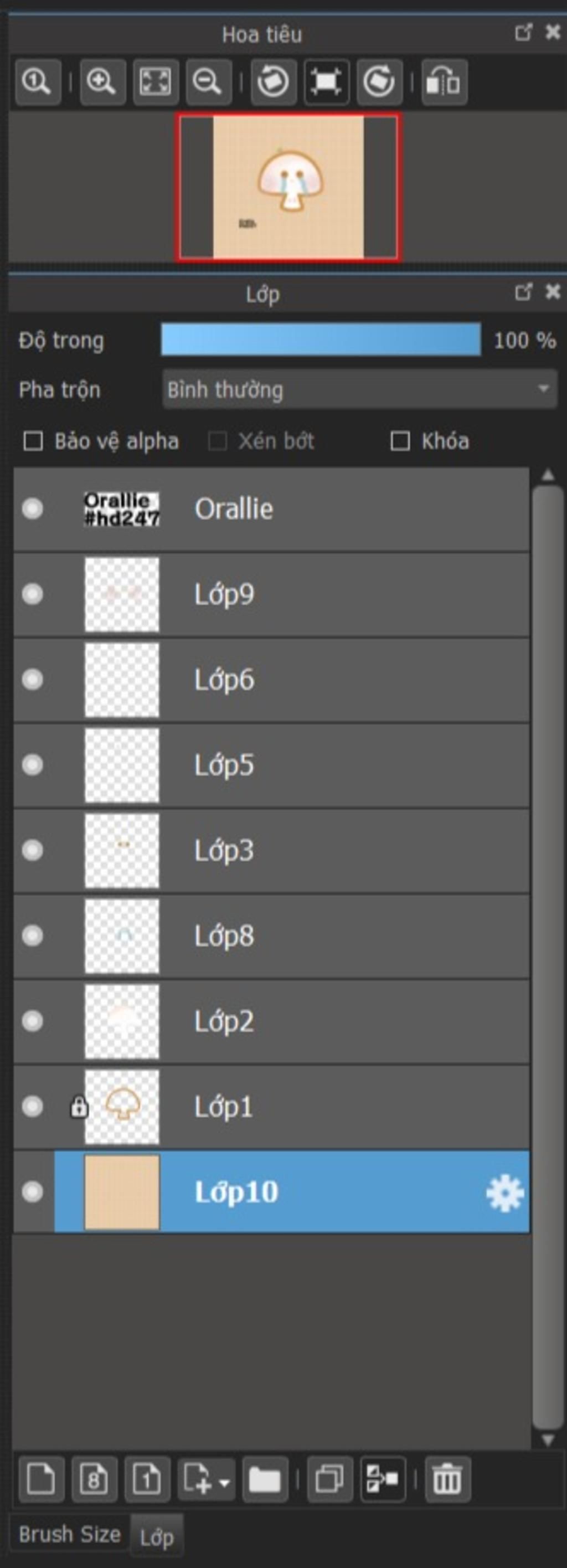Select the Lớp2 layer row
Viewport: 567px width, 1568px height.
[271, 1022]
